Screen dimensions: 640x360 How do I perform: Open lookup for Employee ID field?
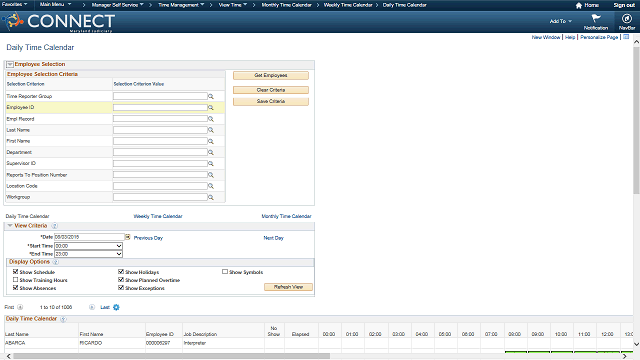click(211, 108)
